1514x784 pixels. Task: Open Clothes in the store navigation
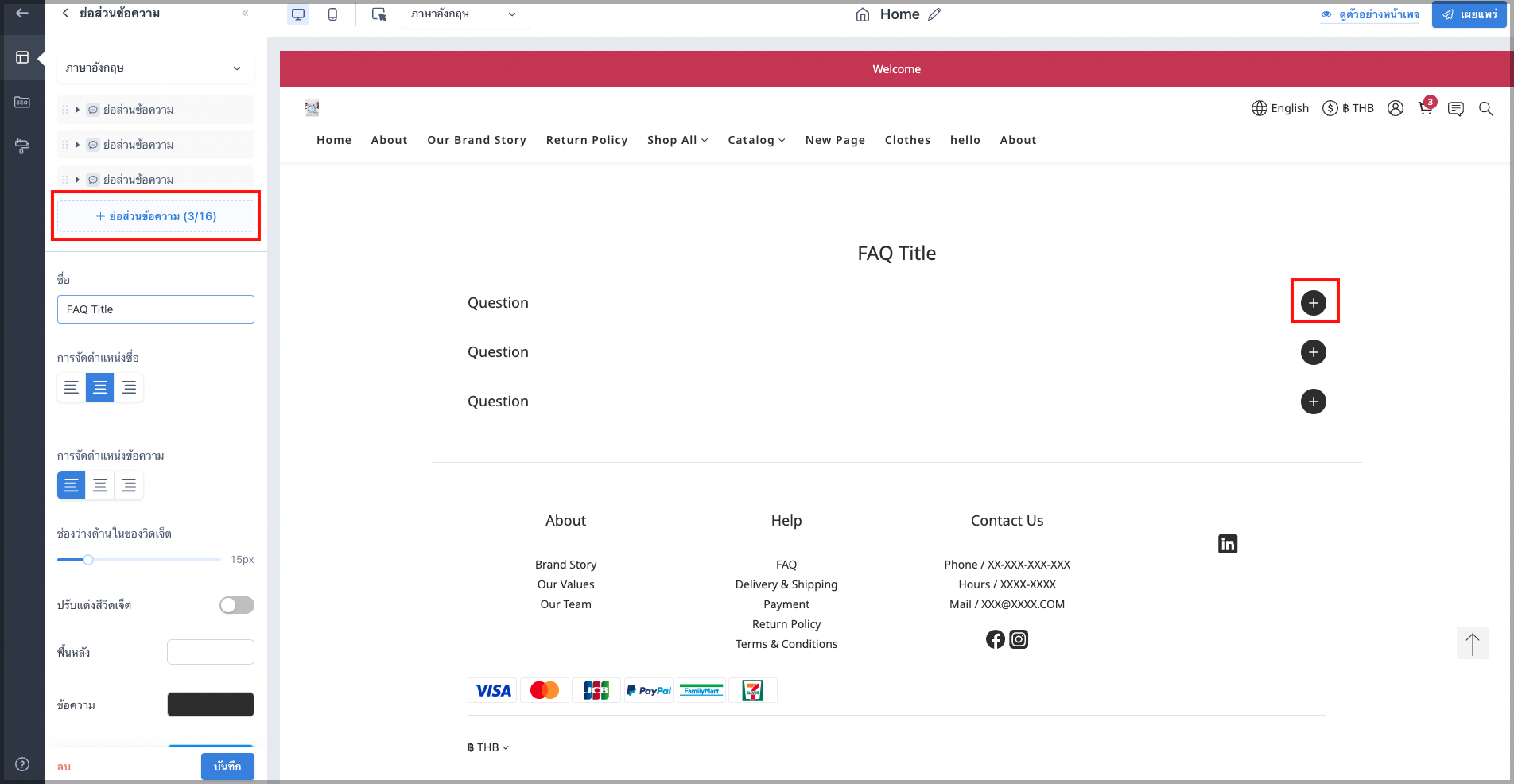(907, 140)
